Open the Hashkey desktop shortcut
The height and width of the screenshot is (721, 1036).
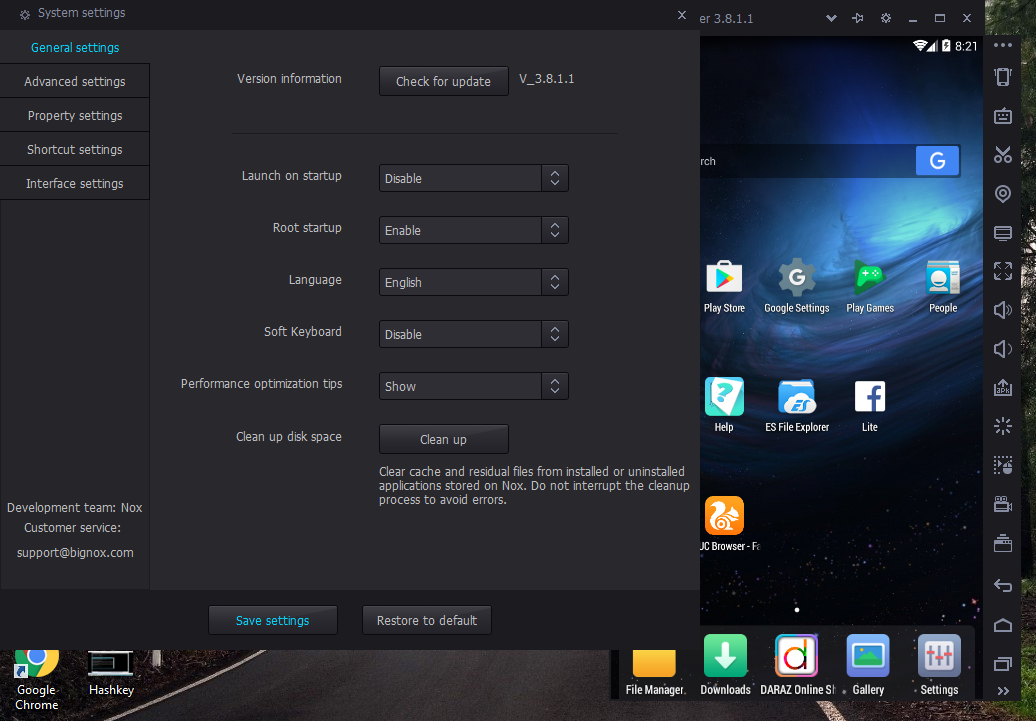tap(111, 673)
